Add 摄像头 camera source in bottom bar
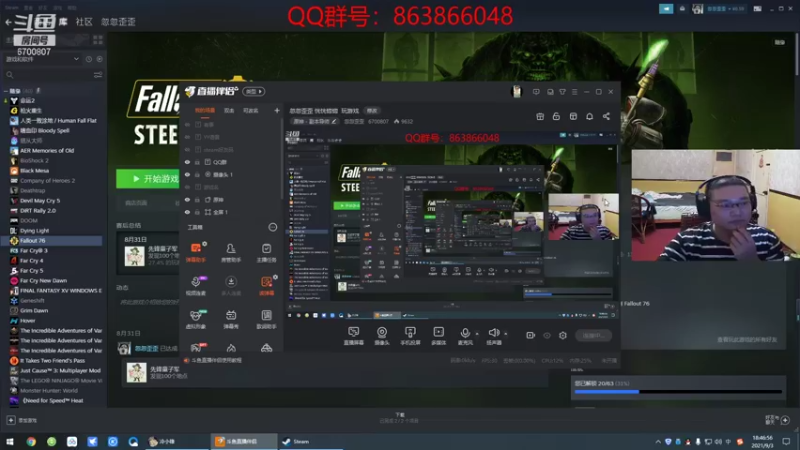Screen dimensions: 800x450 point(382,335)
